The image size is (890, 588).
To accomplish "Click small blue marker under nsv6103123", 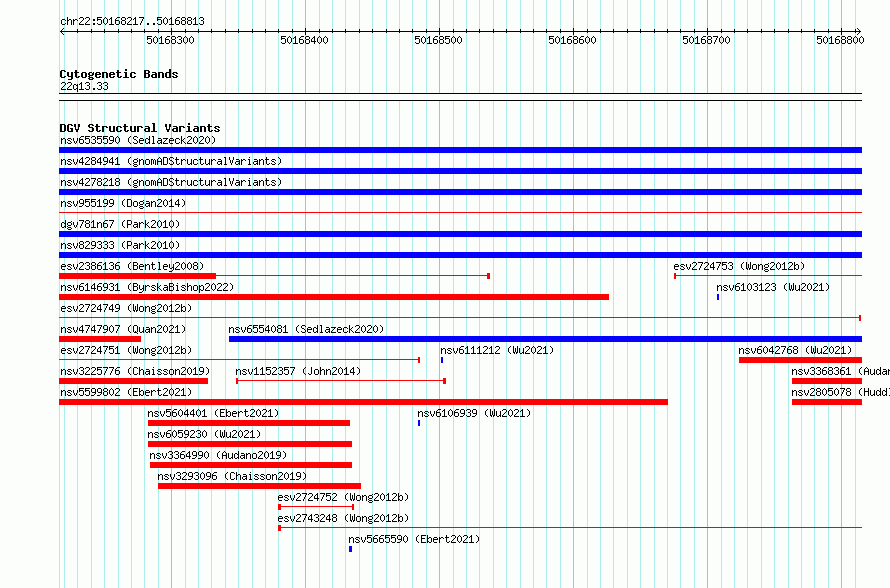I will 718,297.
